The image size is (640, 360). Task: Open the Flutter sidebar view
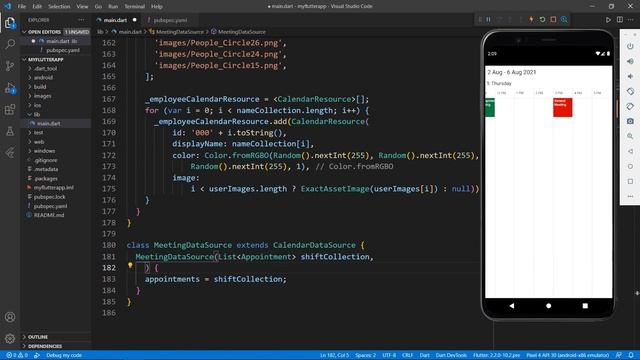pyautogui.click(x=10, y=153)
